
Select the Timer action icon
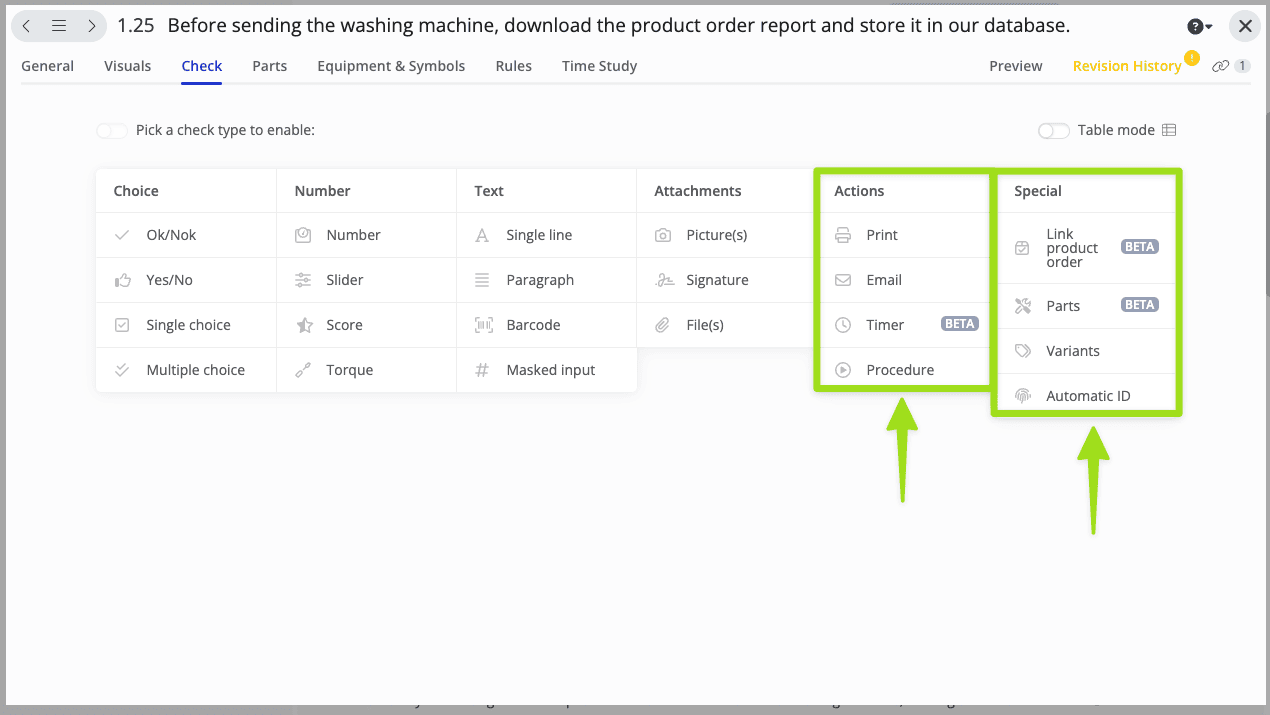click(x=843, y=325)
